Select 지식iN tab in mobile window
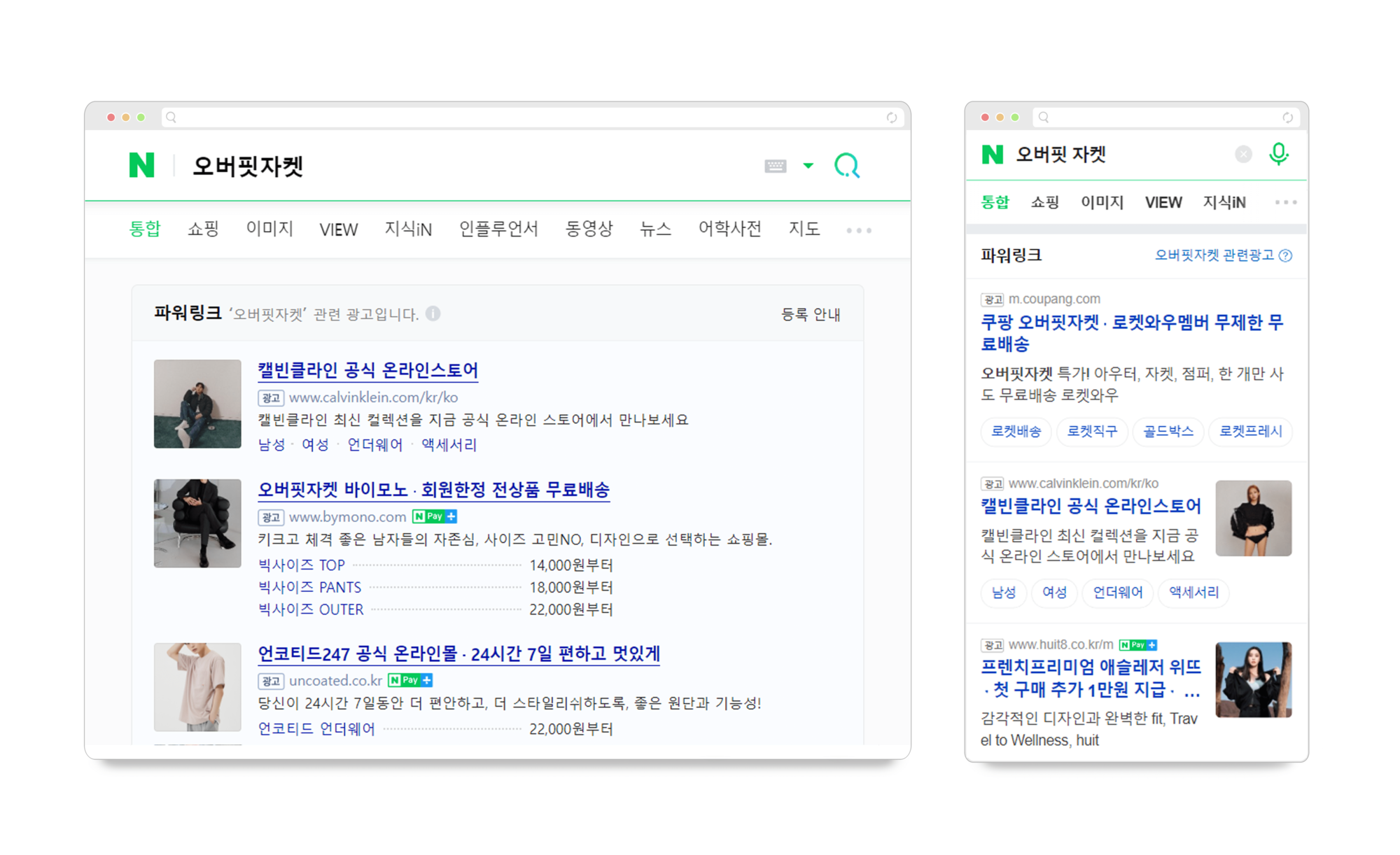The image size is (1400, 855). 1224,202
